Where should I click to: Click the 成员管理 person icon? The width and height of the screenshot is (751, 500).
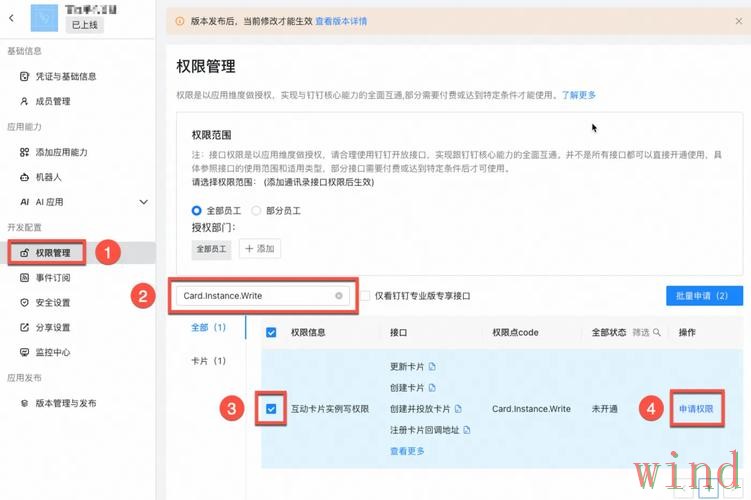[x=24, y=101]
